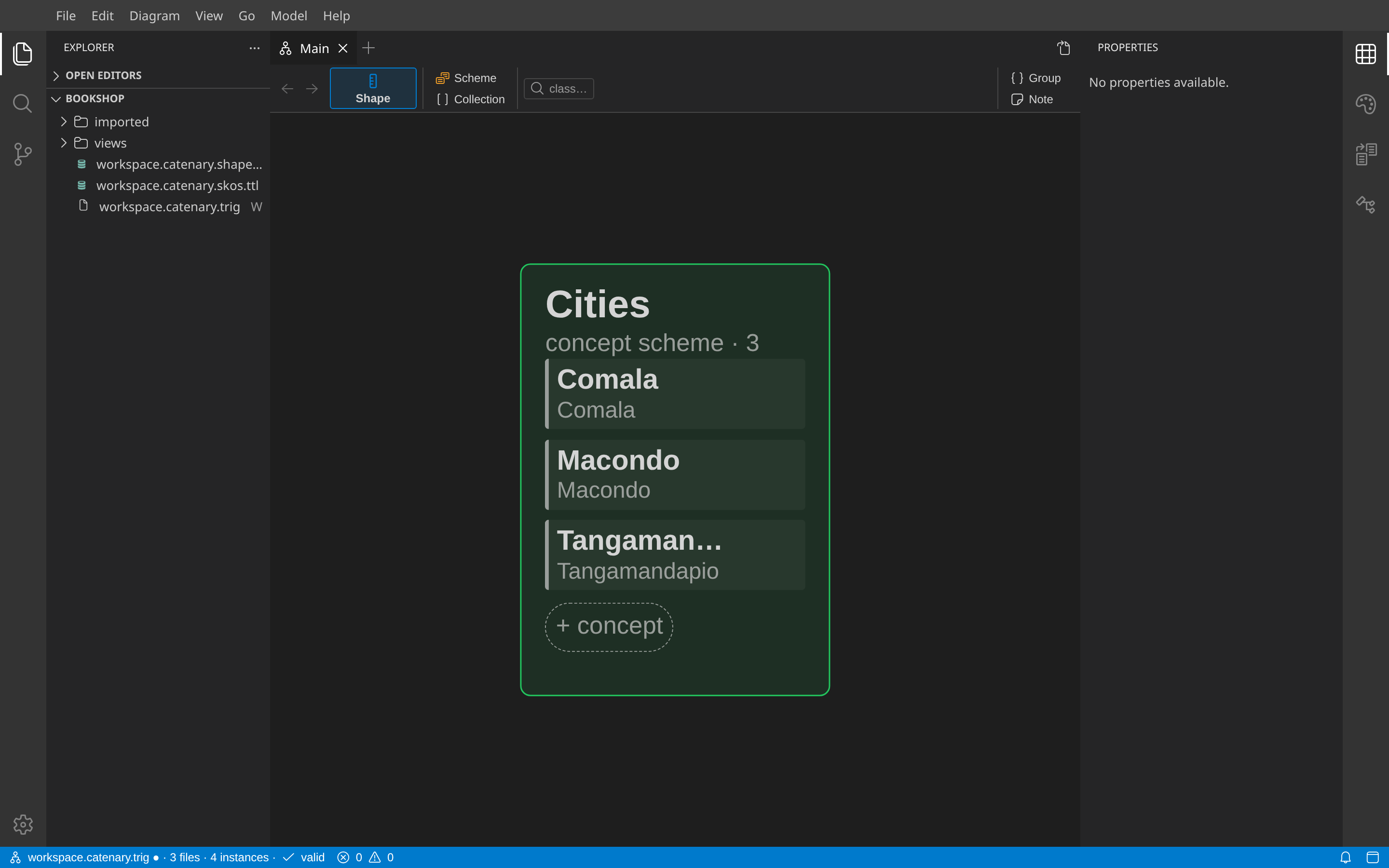Open workspace.catenary.trig in explorer
Image resolution: width=1389 pixels, height=868 pixels.
point(158,207)
